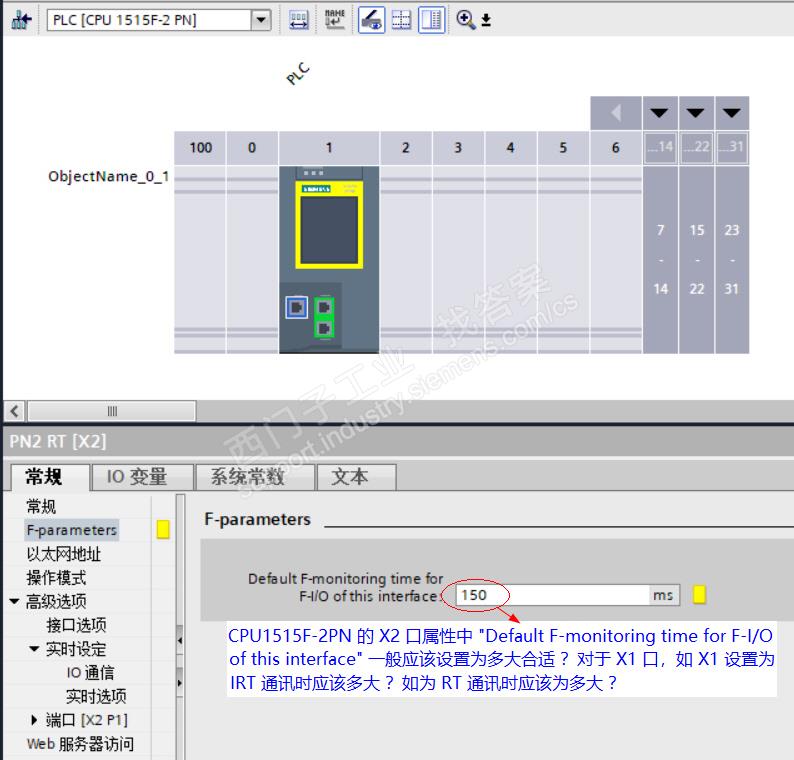Expand the slots 15-22 rack group

696,112
